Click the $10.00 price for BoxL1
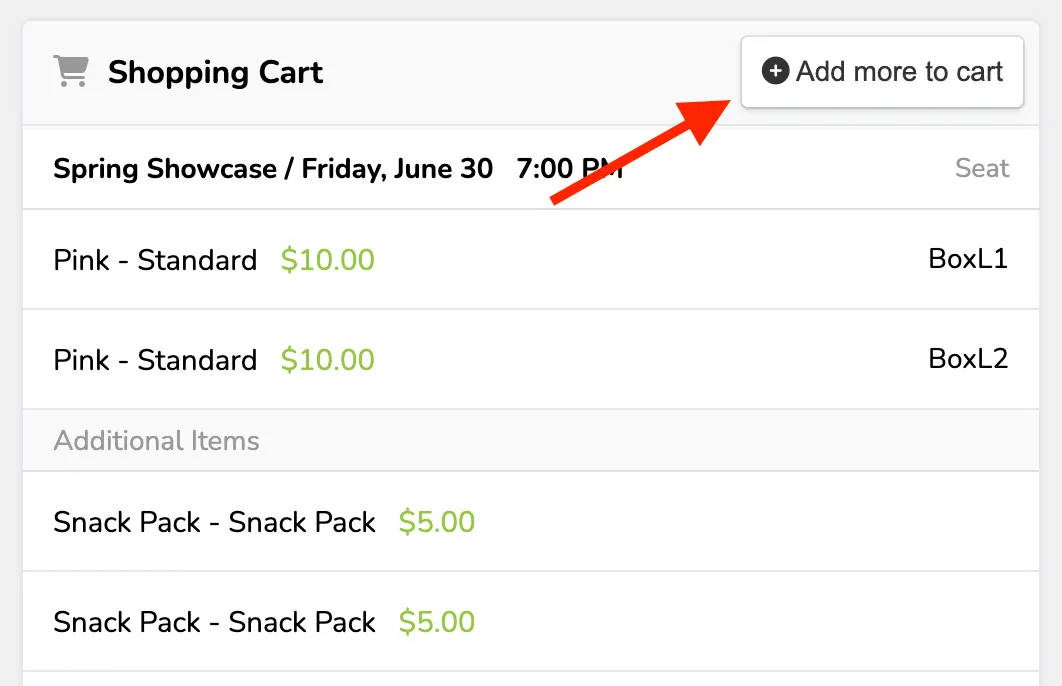The width and height of the screenshot is (1062, 686). [x=328, y=260]
